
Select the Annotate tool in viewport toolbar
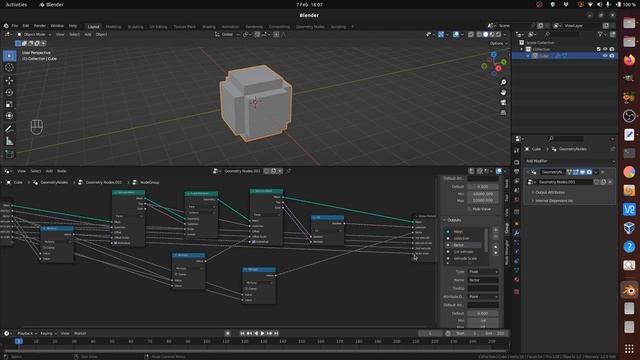pos(9,129)
